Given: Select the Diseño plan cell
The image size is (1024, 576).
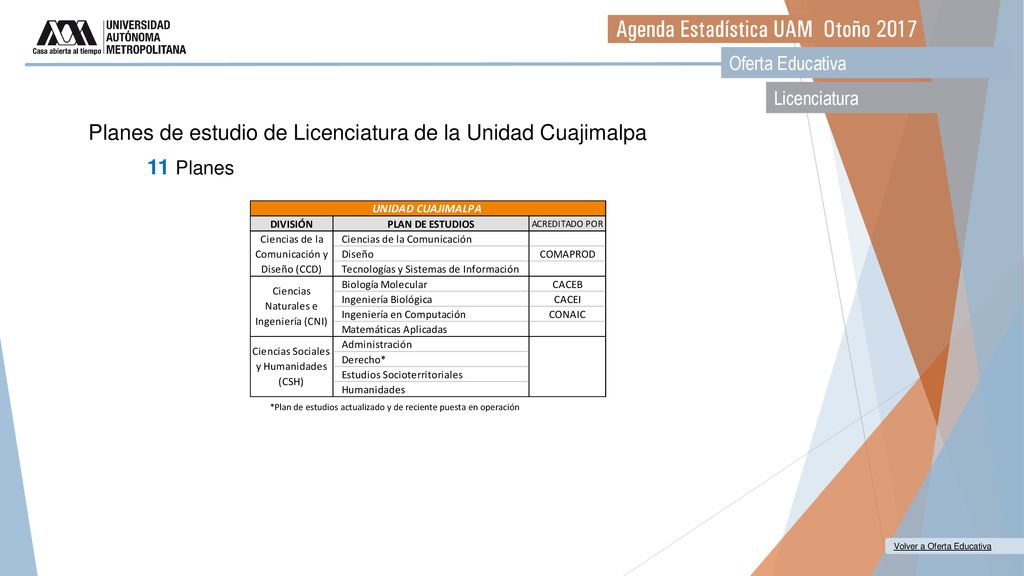Looking at the screenshot, I should pos(430,254).
